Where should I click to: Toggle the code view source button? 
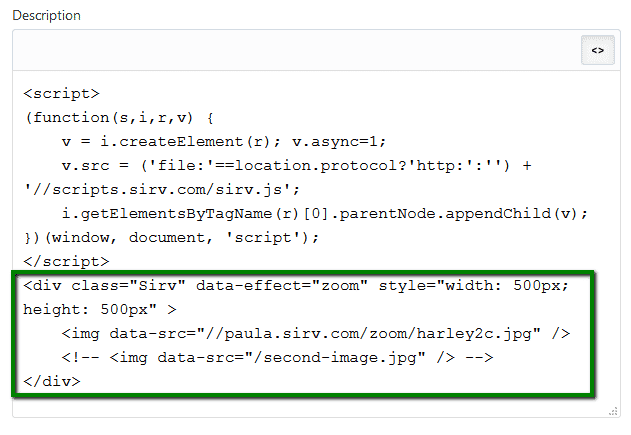(597, 50)
